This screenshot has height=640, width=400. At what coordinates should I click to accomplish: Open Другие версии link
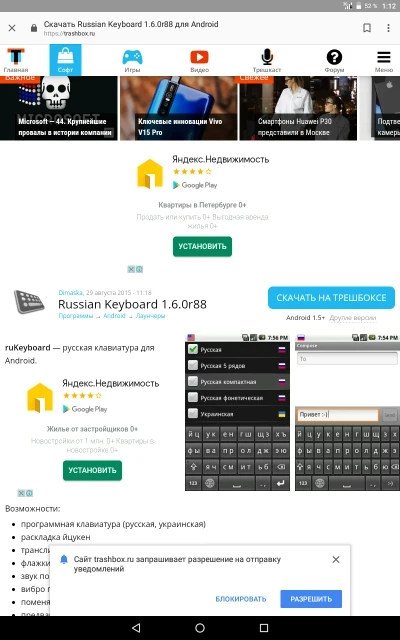pos(353,318)
